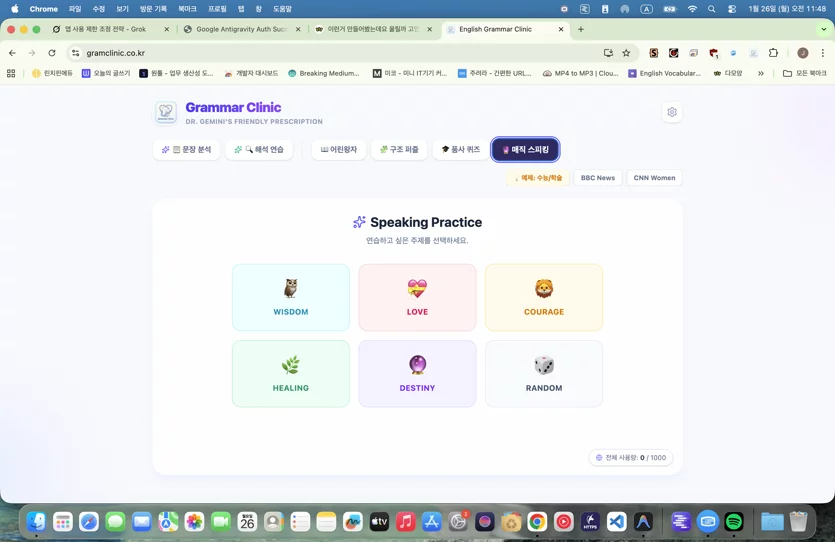The image size is (835, 542).
Task: Load the BBC News example
Action: [597, 178]
